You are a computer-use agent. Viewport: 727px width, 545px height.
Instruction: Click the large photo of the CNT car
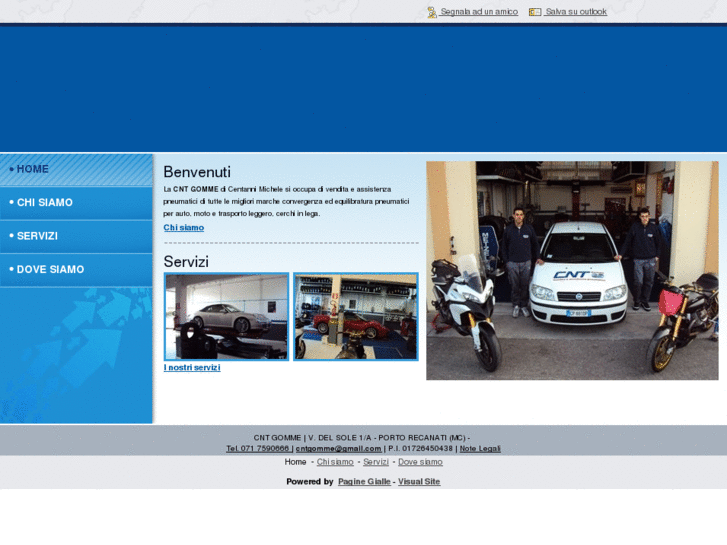572,271
